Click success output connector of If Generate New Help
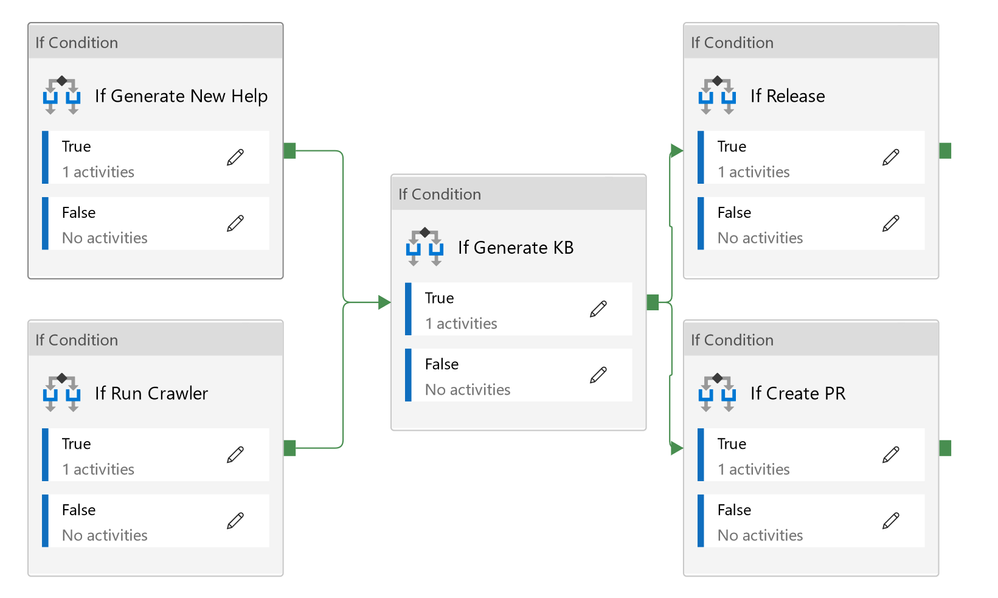The height and width of the screenshot is (598, 998). pos(290,151)
